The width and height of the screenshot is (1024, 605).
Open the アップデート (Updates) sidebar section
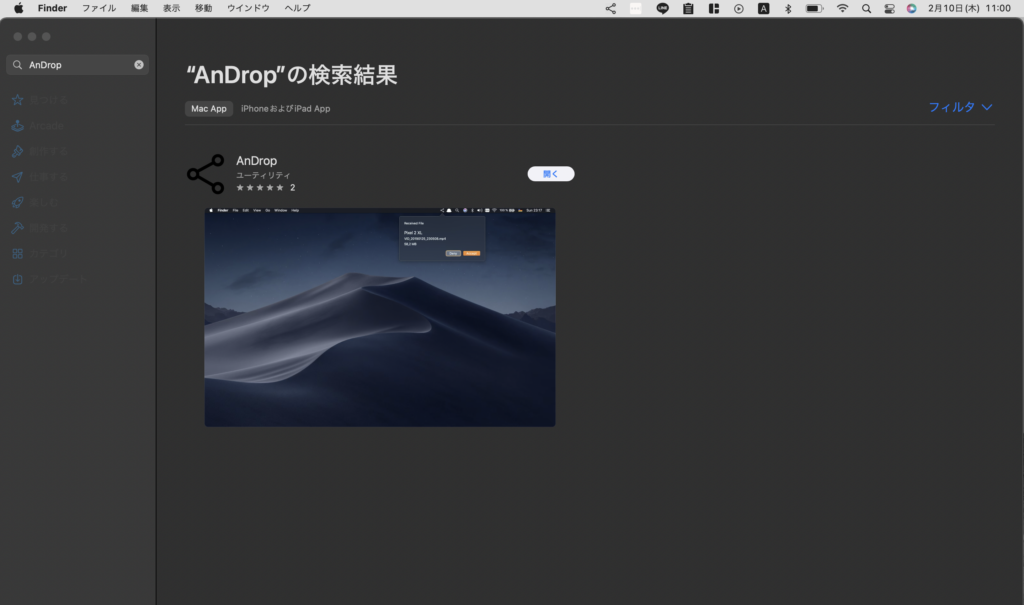click(50, 279)
